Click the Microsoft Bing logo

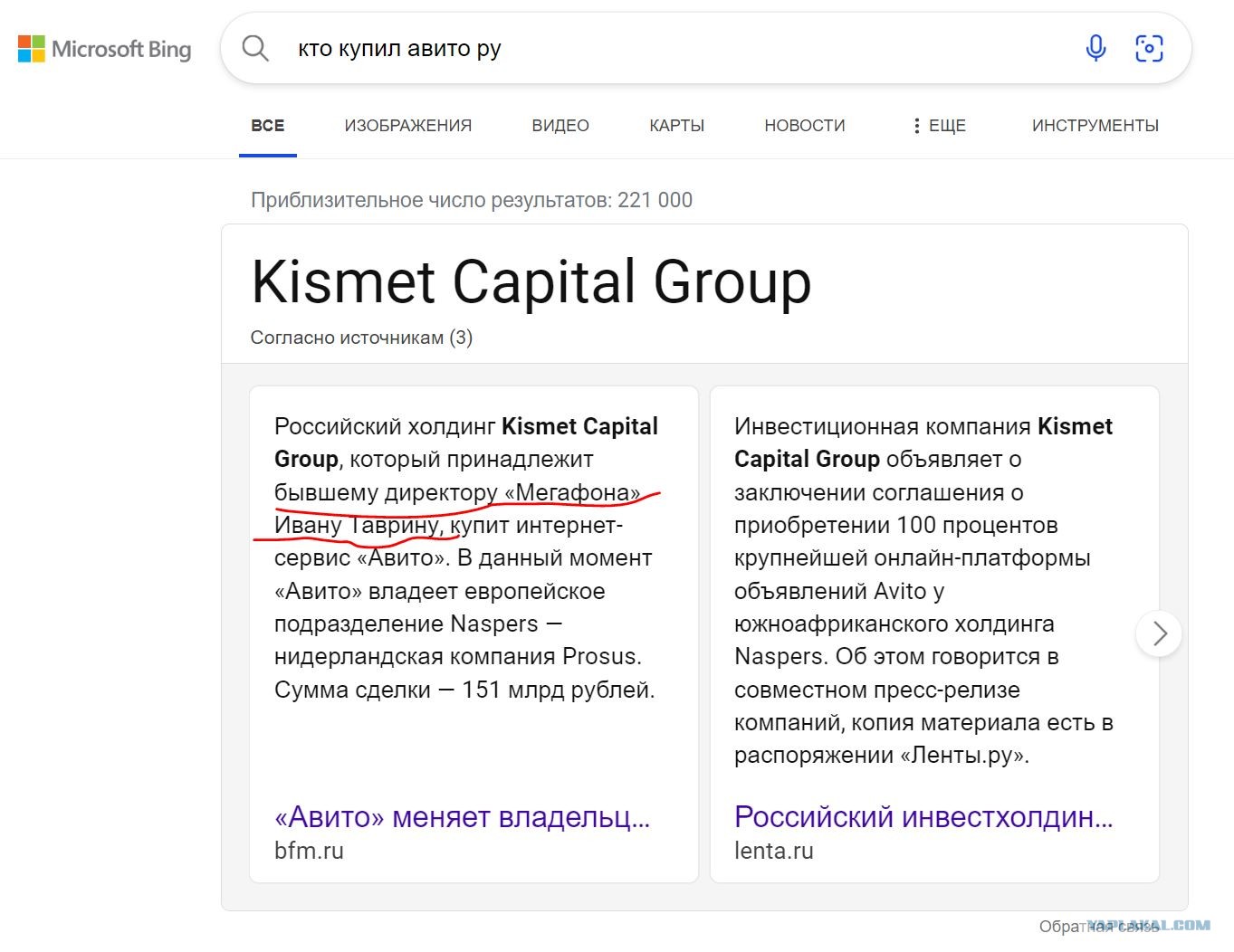click(x=105, y=49)
